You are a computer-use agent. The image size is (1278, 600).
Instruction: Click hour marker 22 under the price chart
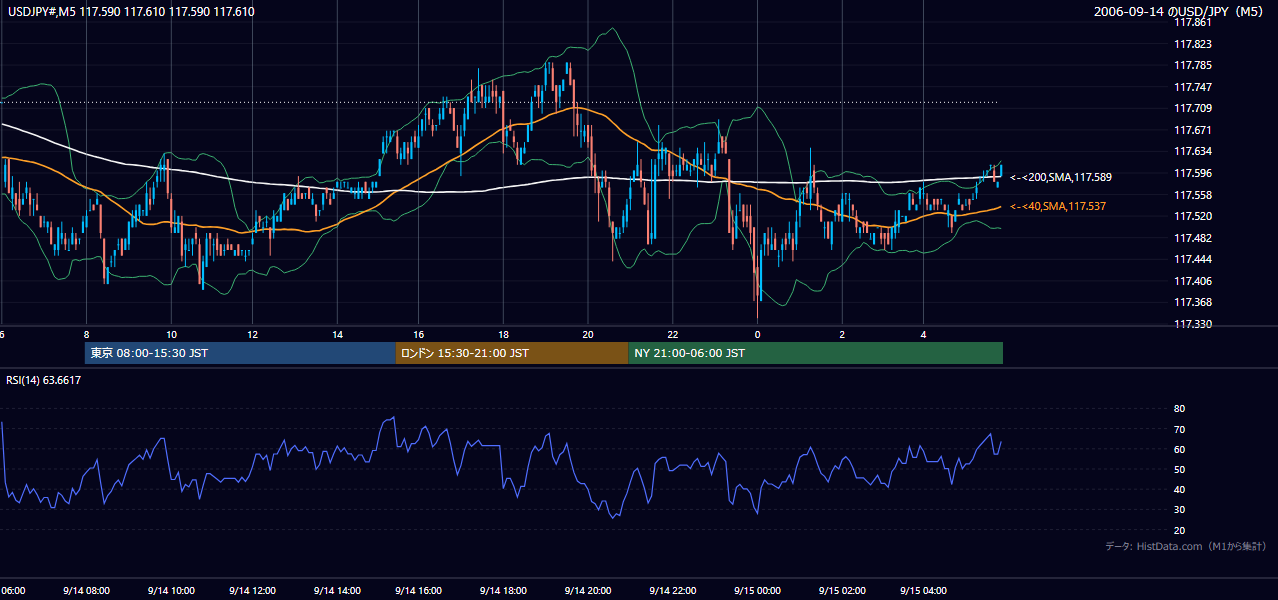pyautogui.click(x=673, y=334)
